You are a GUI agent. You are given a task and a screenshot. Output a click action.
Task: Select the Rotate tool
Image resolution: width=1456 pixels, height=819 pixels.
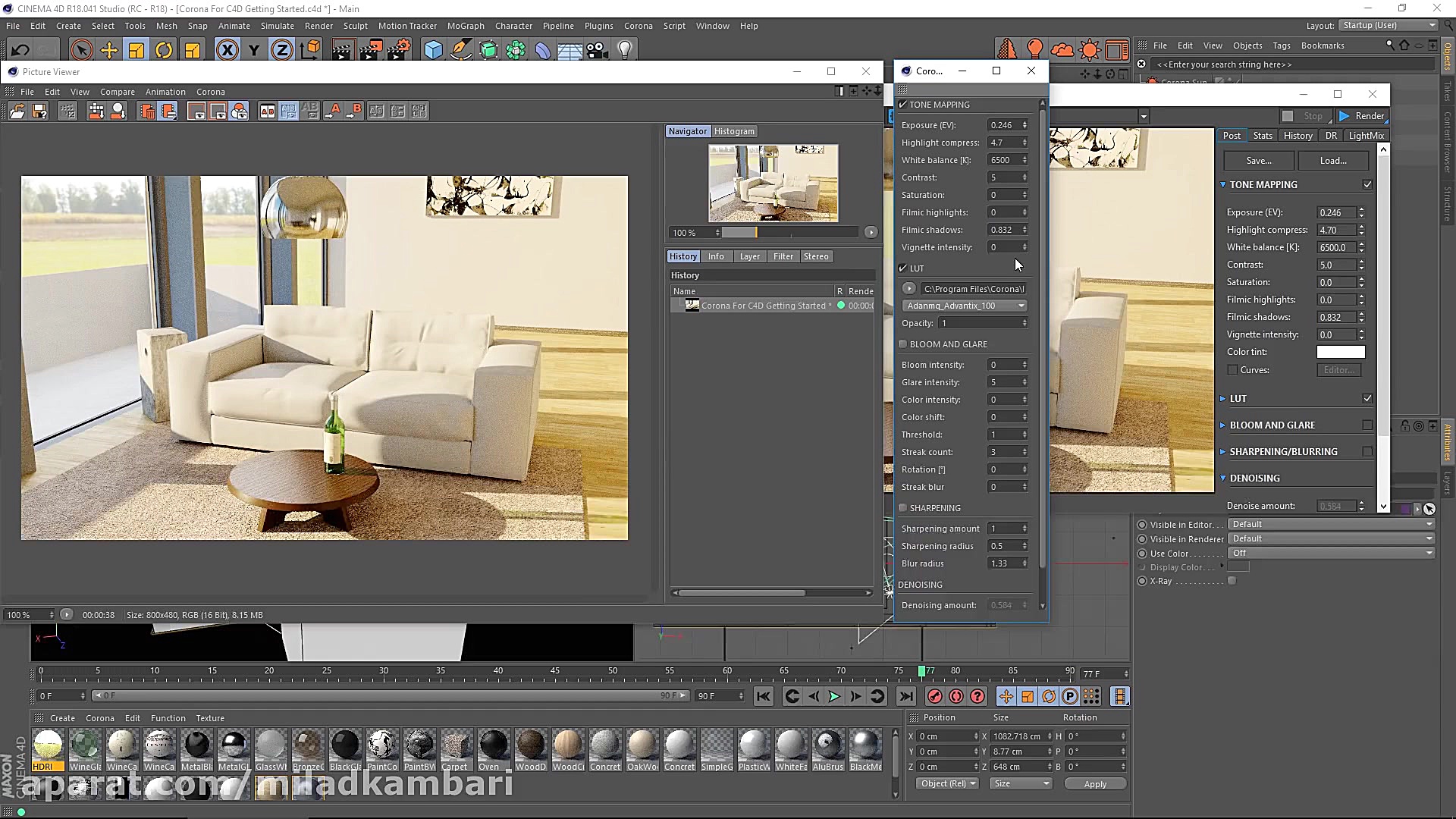(164, 49)
